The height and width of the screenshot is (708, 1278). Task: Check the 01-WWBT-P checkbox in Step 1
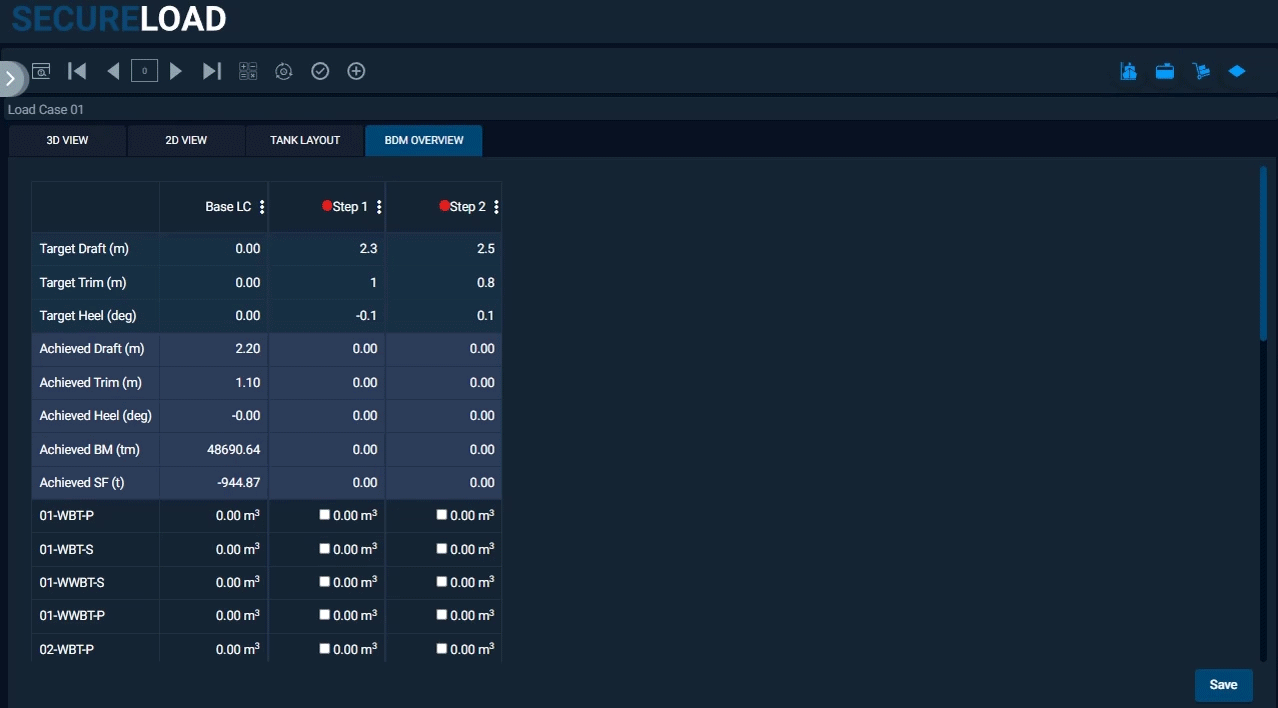tap(324, 615)
